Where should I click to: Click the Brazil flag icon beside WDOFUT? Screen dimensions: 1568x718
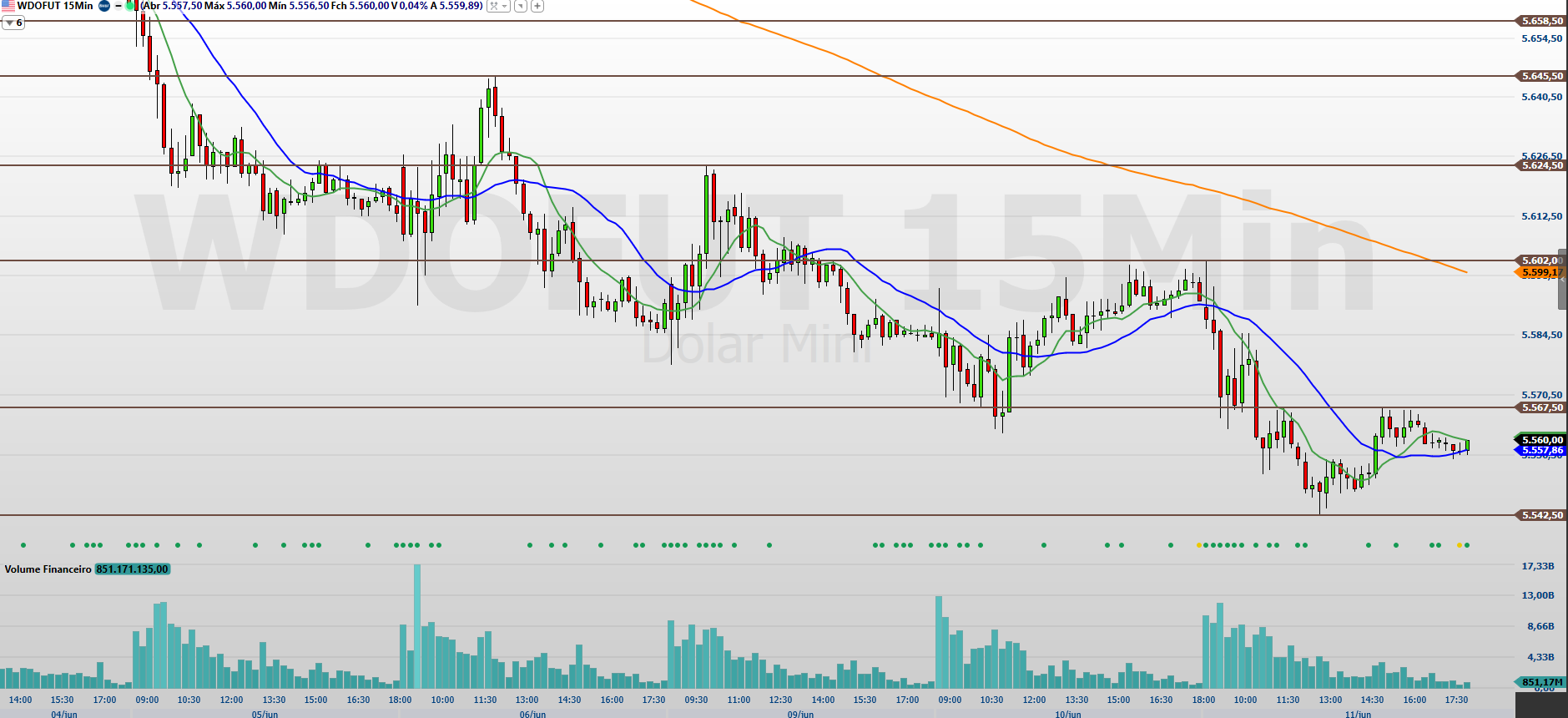click(8, 6)
